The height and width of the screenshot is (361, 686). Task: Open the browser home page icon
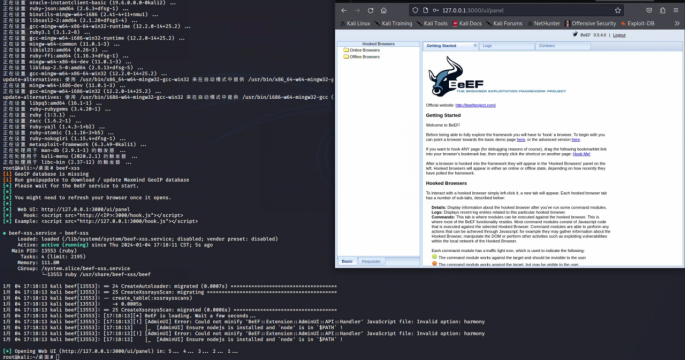(384, 11)
